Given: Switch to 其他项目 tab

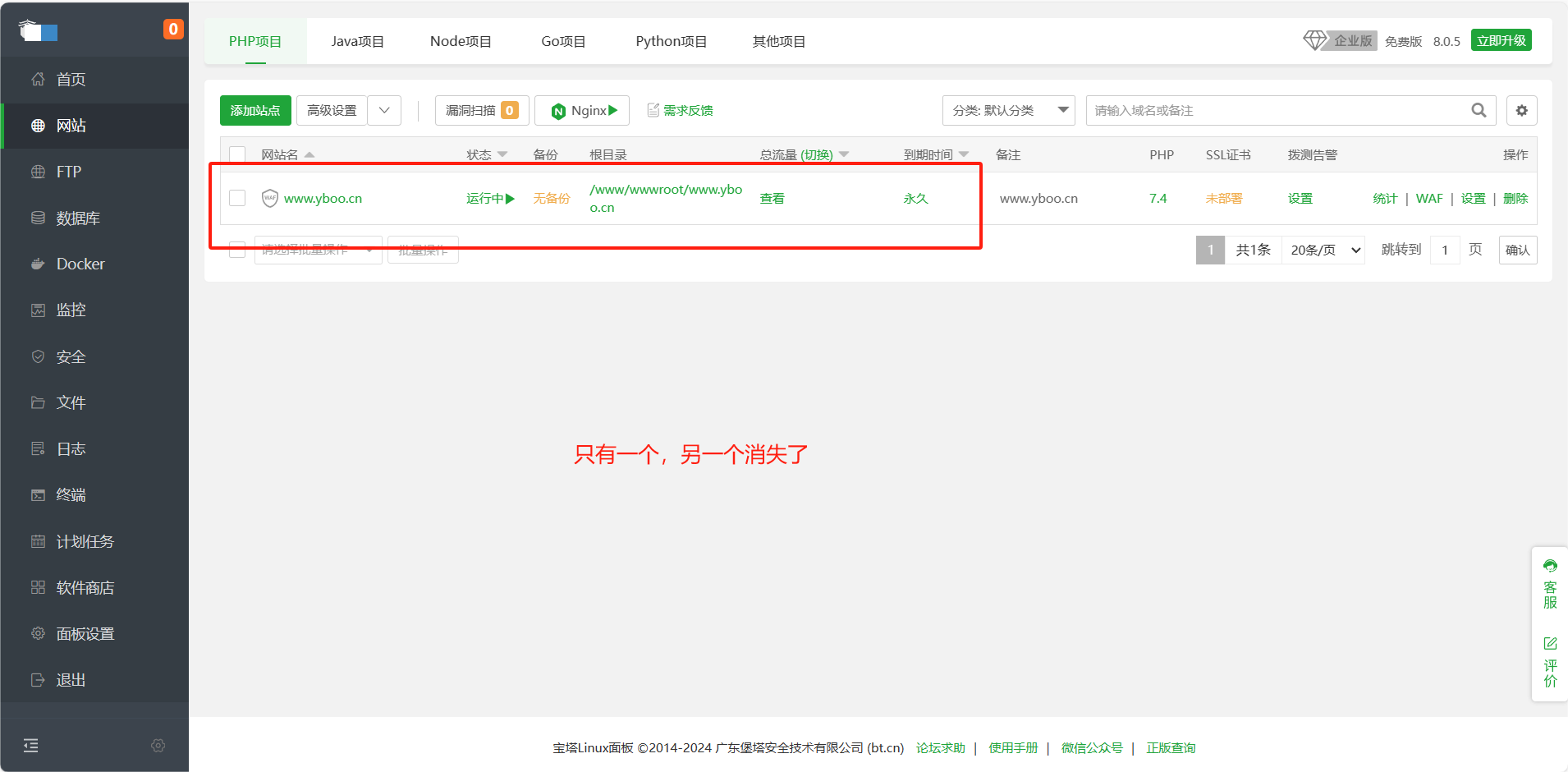Looking at the screenshot, I should click(779, 41).
